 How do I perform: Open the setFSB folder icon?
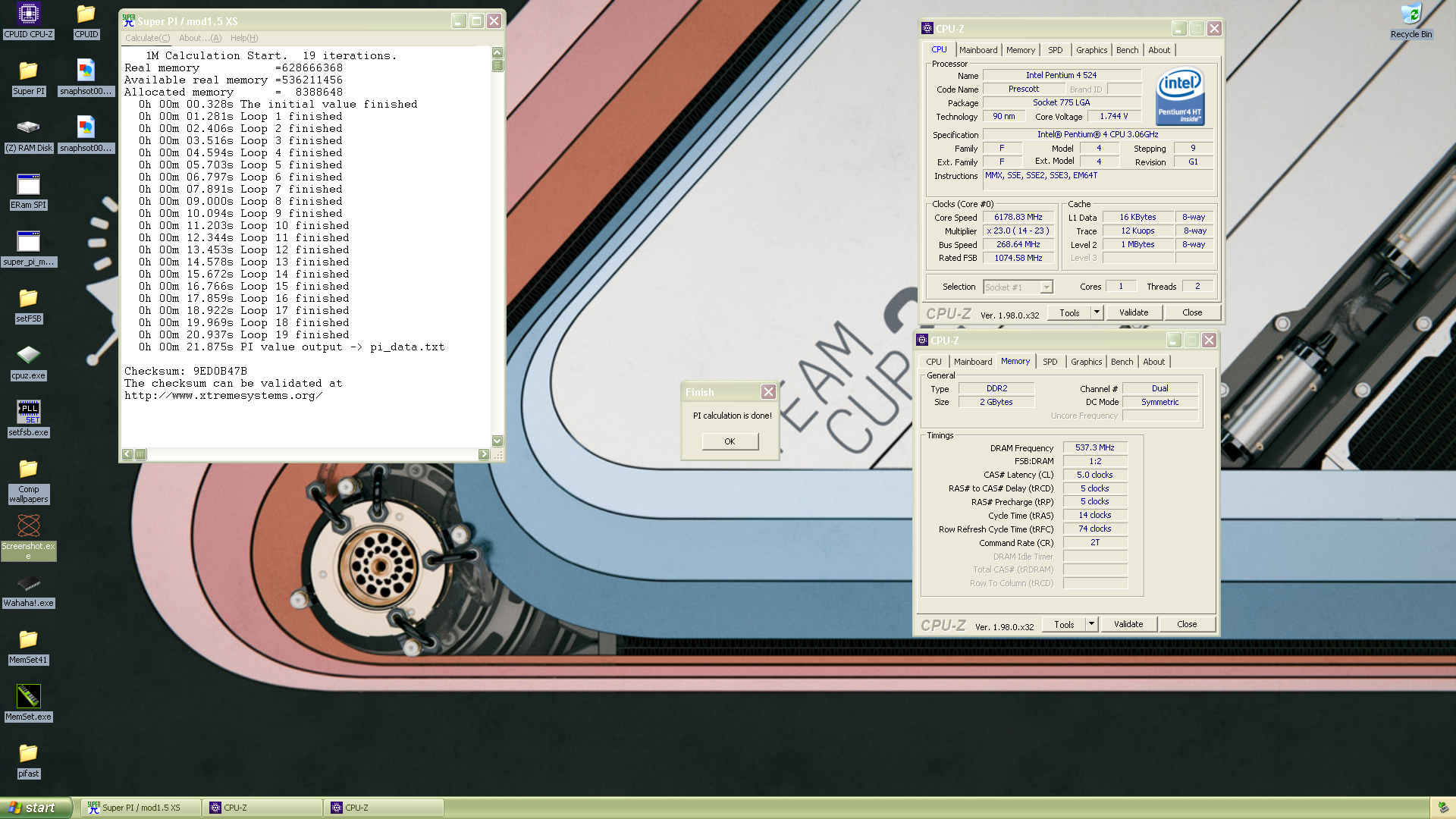28,305
